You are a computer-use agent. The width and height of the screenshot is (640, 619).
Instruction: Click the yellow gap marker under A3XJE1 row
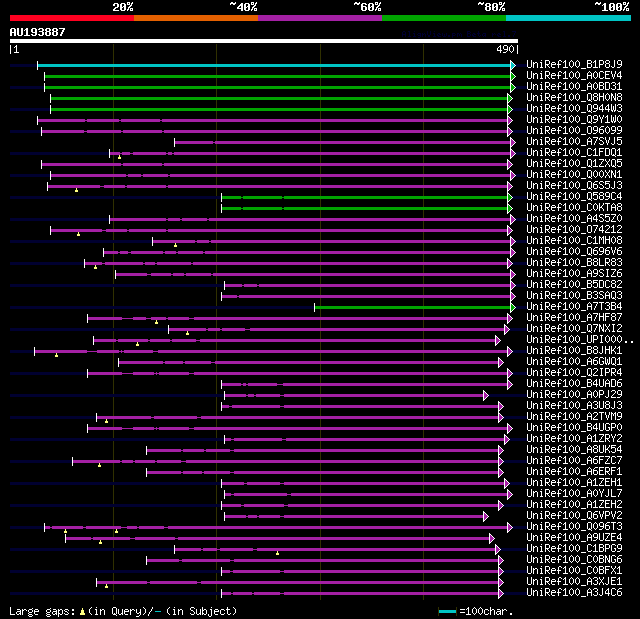click(107, 586)
